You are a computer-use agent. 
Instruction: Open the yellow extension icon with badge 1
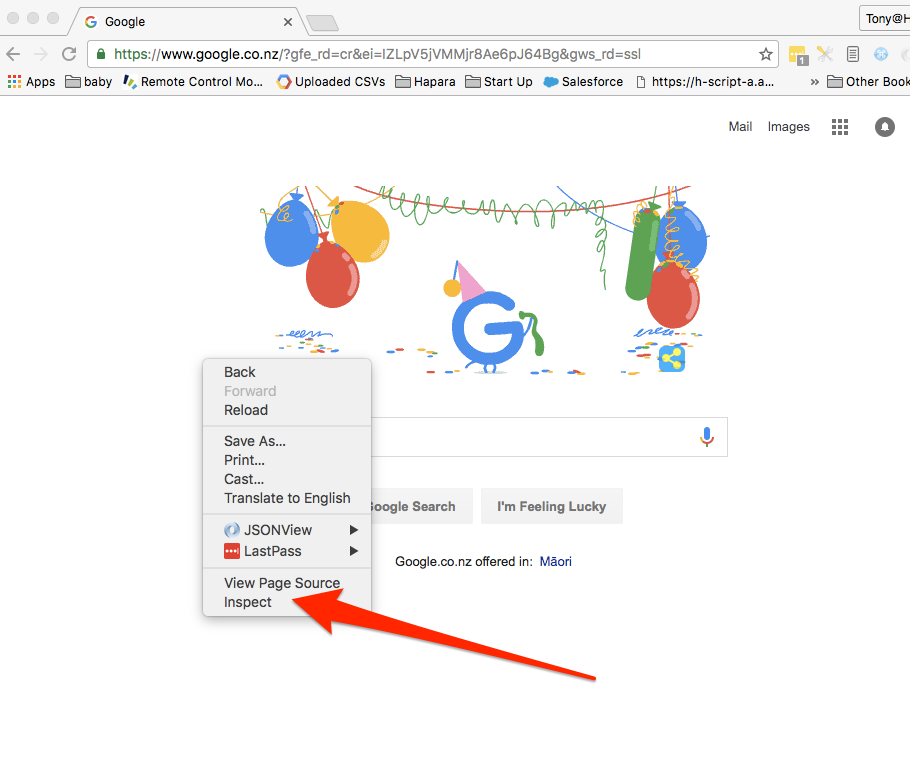(798, 55)
